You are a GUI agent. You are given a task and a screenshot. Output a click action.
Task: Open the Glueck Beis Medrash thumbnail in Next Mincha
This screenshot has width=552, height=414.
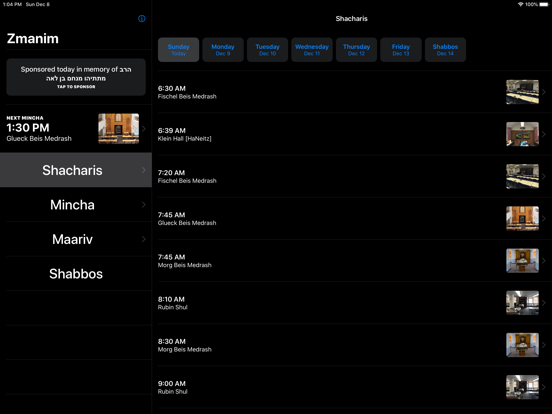[118, 128]
